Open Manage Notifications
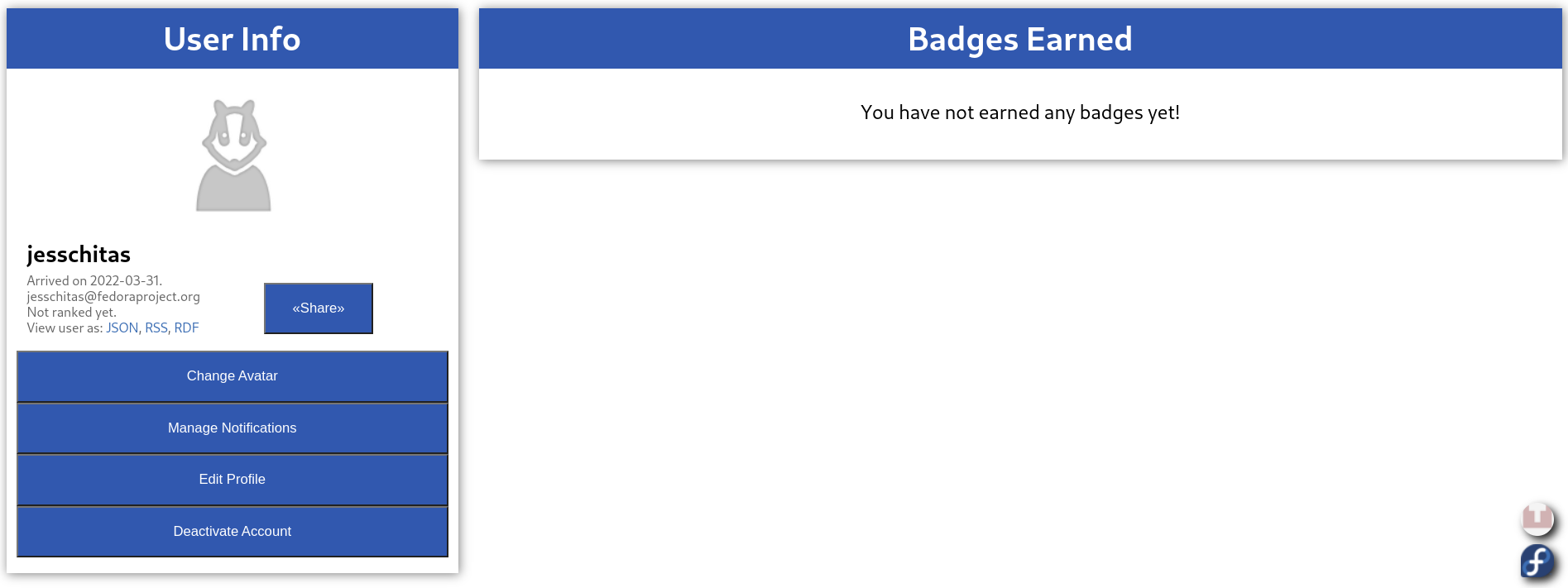Viewport: 1568px width, 588px height. coord(233,428)
